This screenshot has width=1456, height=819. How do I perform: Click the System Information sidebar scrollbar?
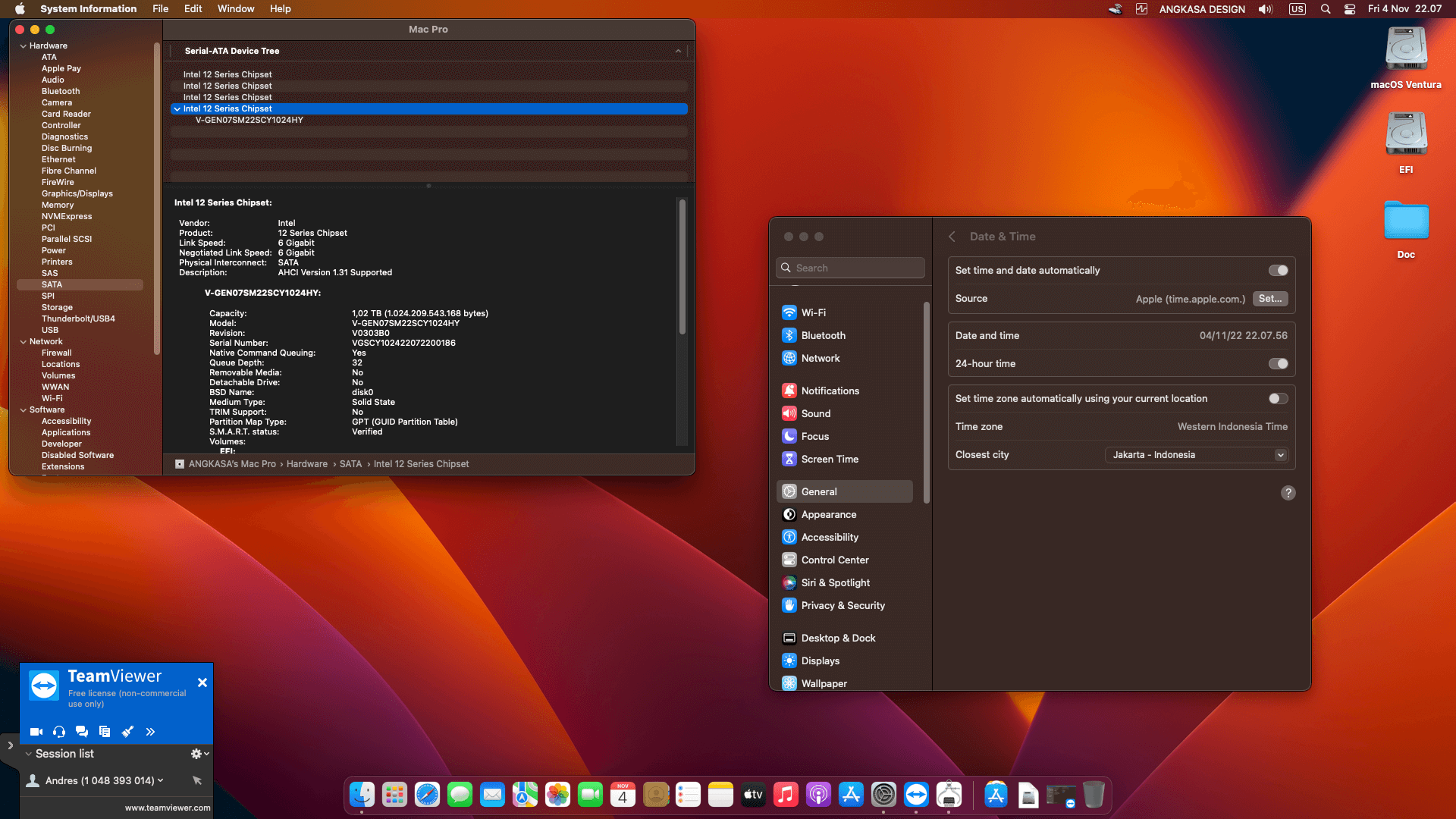pos(157,199)
